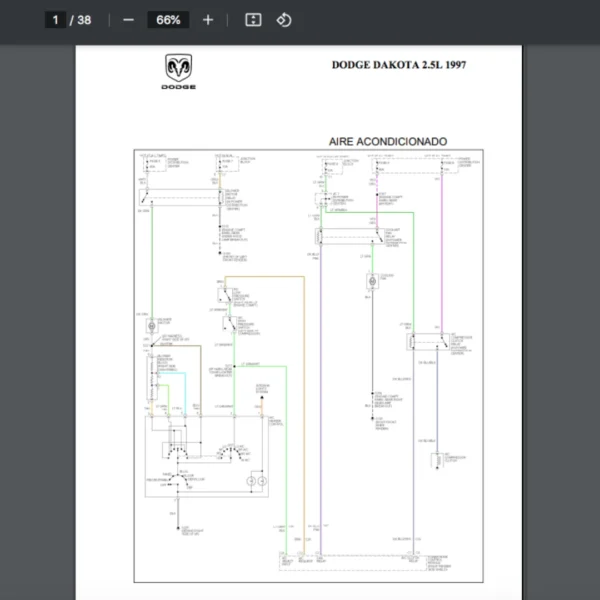Click the rotate counterclockwise icon
The height and width of the screenshot is (600, 600).
284,20
